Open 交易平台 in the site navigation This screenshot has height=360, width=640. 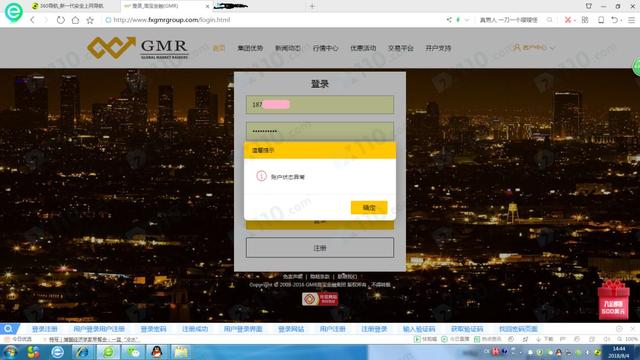400,48
